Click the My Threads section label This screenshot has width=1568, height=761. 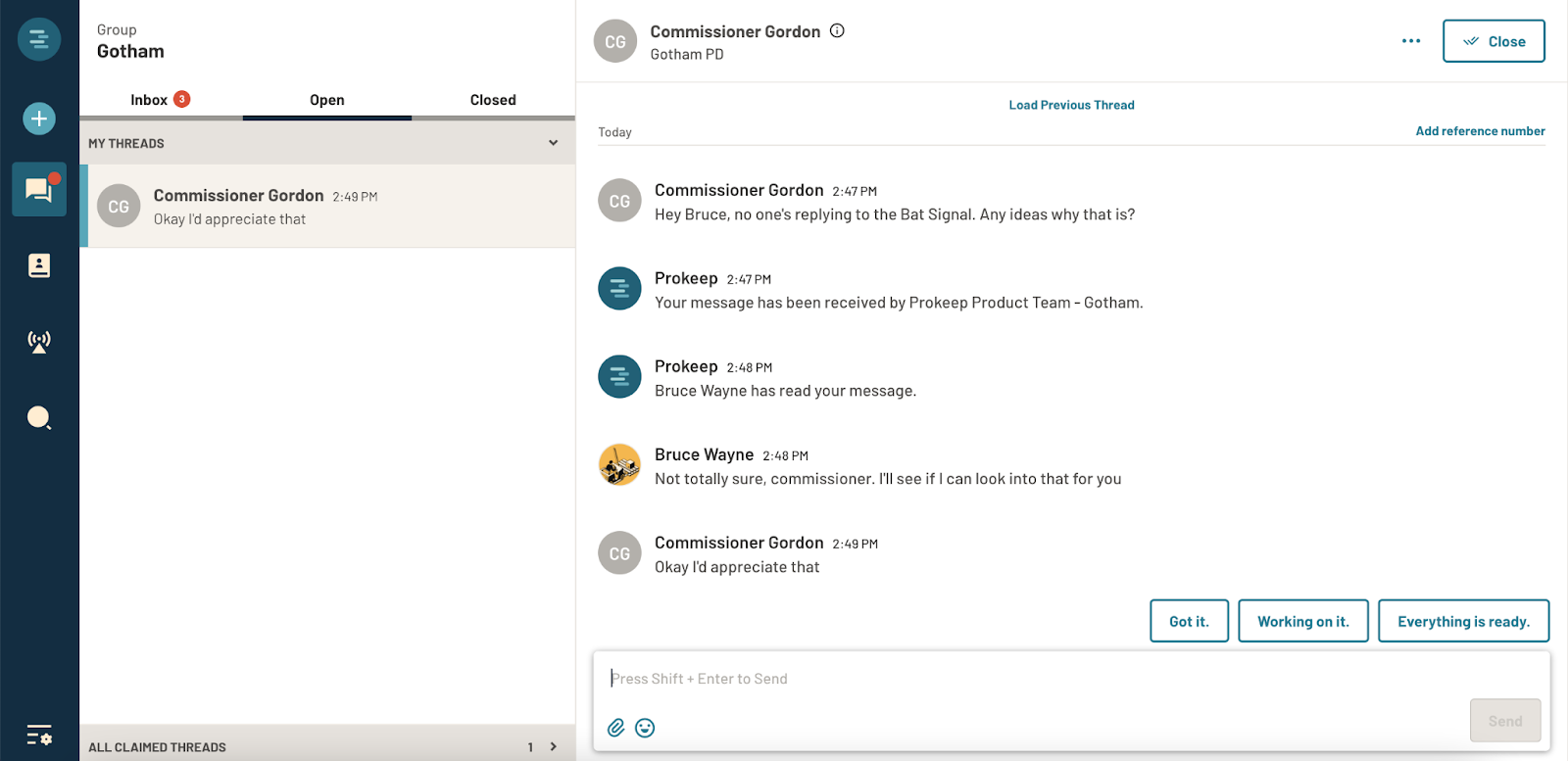[126, 143]
